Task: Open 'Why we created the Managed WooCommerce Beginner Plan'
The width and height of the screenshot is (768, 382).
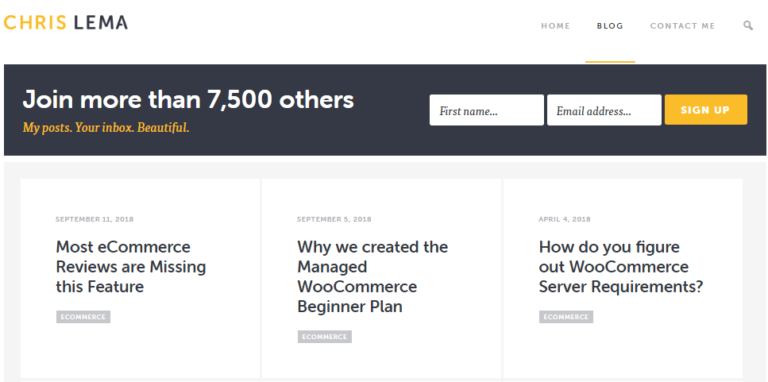Action: click(x=372, y=277)
